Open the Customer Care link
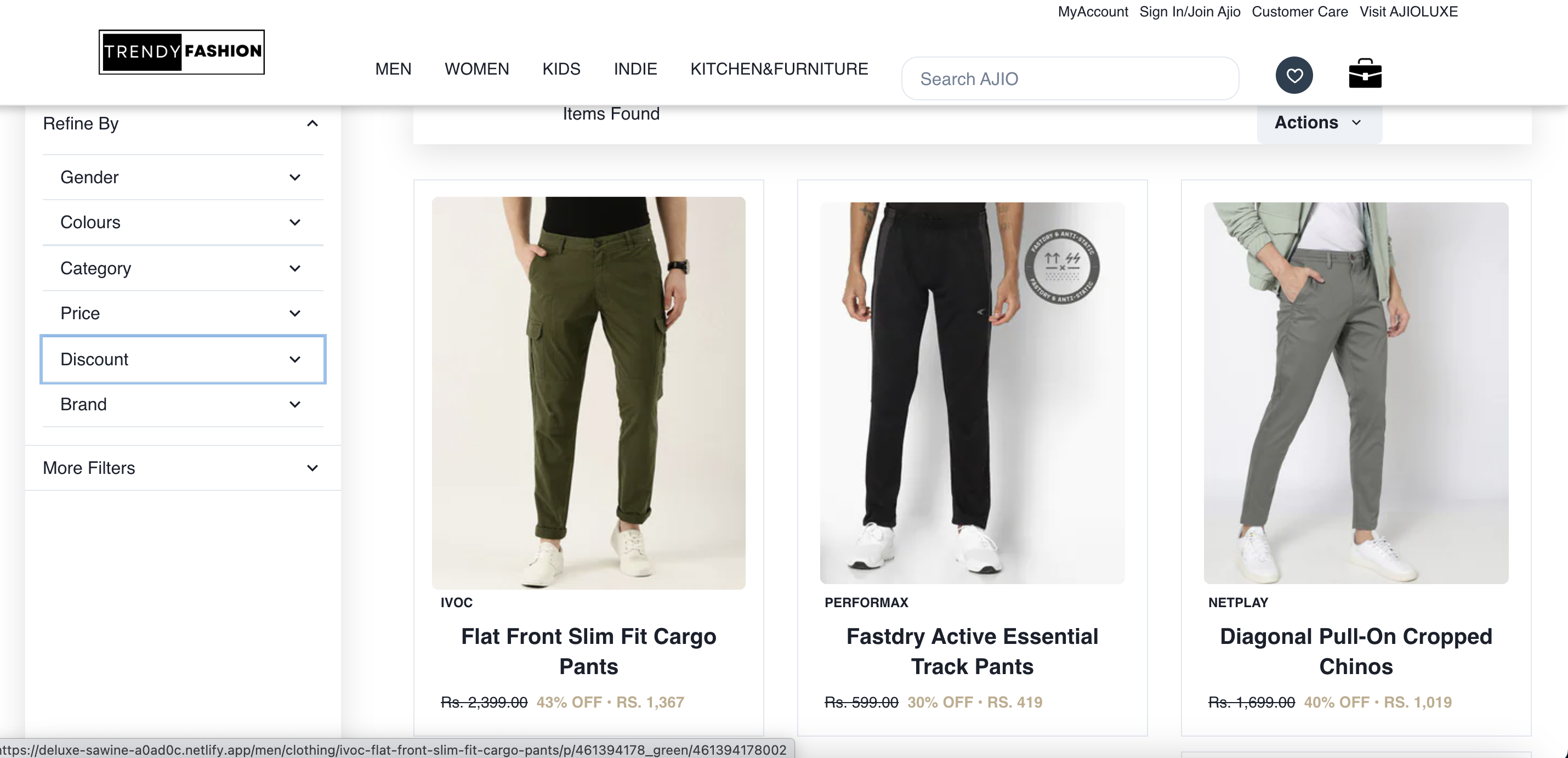Screen dimensions: 1568x758 tap(1299, 12)
